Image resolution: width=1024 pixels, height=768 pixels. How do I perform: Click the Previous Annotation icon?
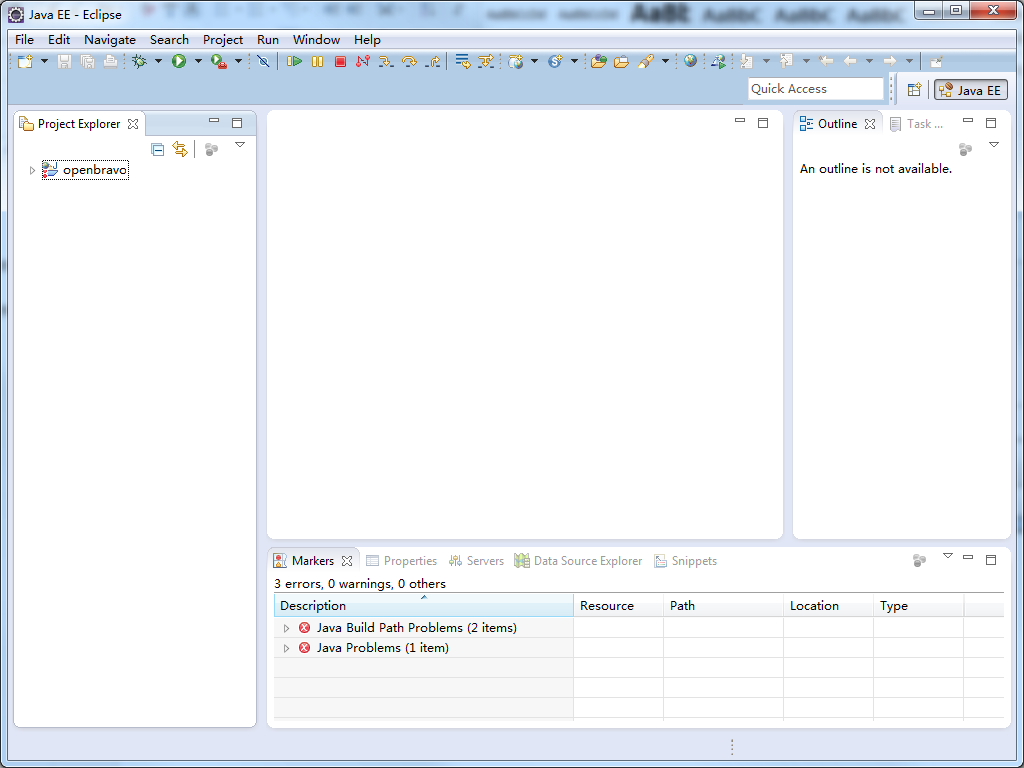click(x=787, y=61)
